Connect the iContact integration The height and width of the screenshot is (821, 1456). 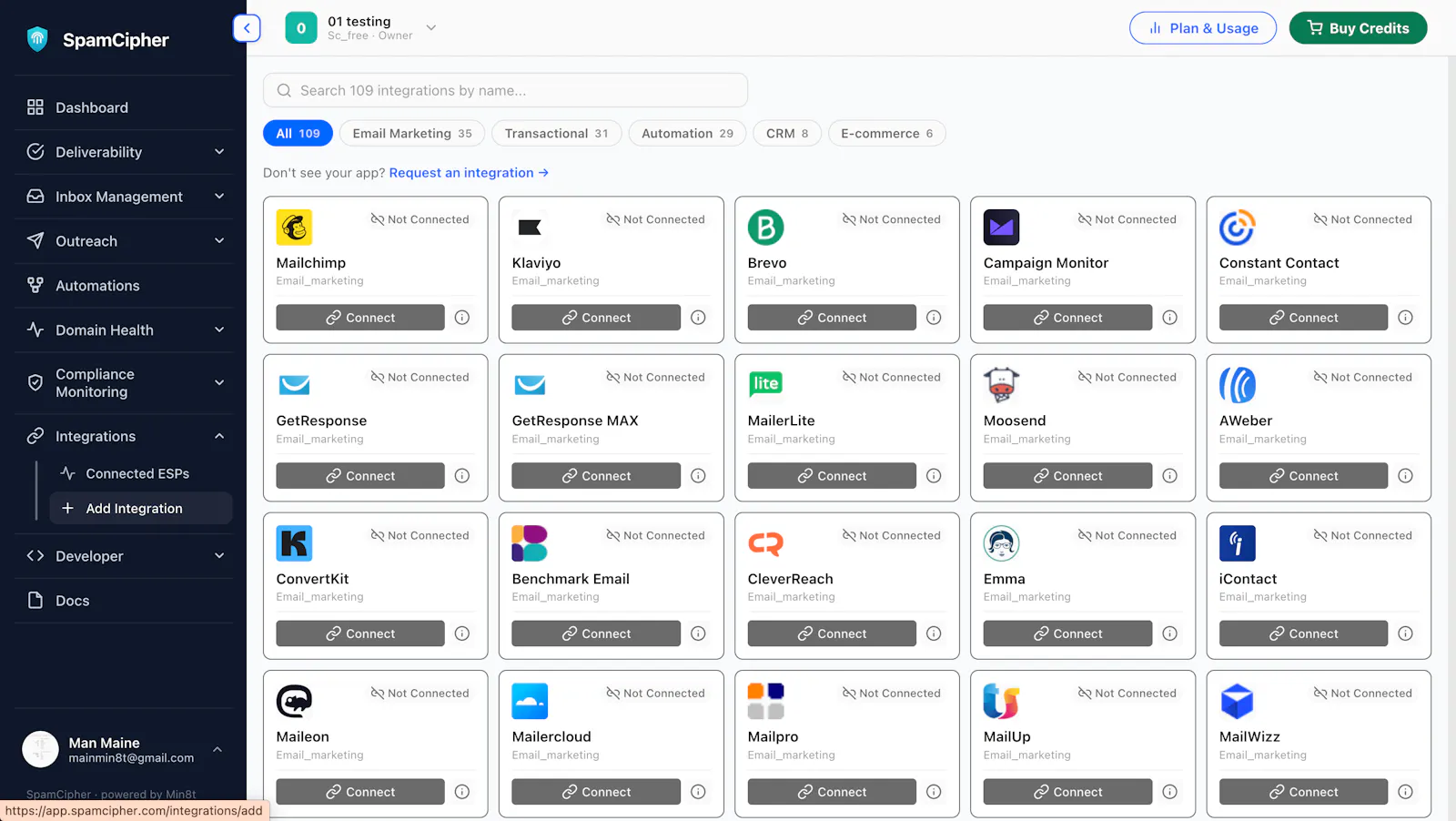1303,633
